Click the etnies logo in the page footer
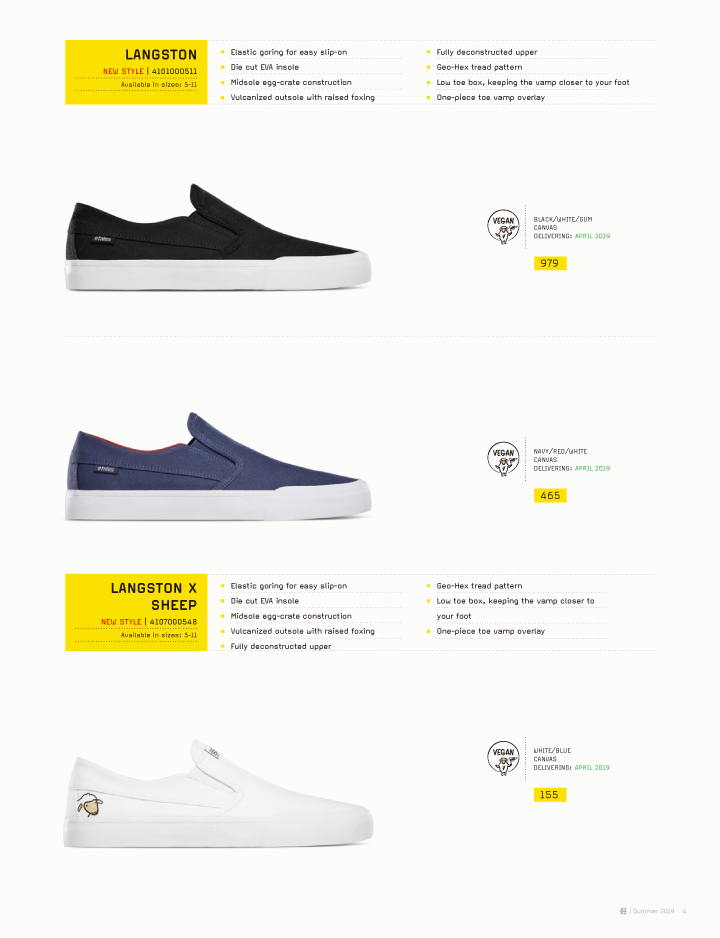The height and width of the screenshot is (938, 720). pos(623,911)
